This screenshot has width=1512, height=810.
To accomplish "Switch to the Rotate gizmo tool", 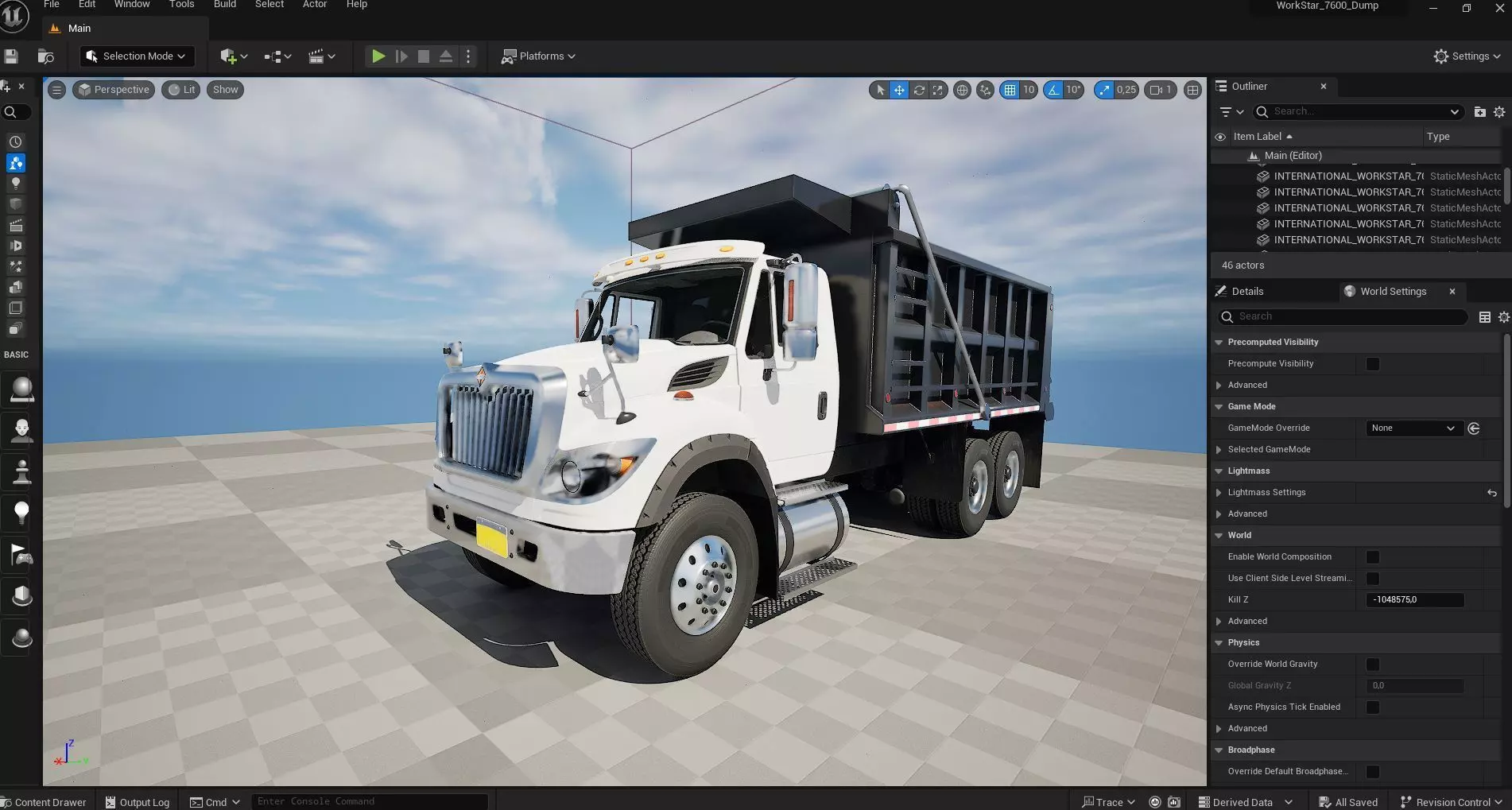I will click(x=919, y=90).
